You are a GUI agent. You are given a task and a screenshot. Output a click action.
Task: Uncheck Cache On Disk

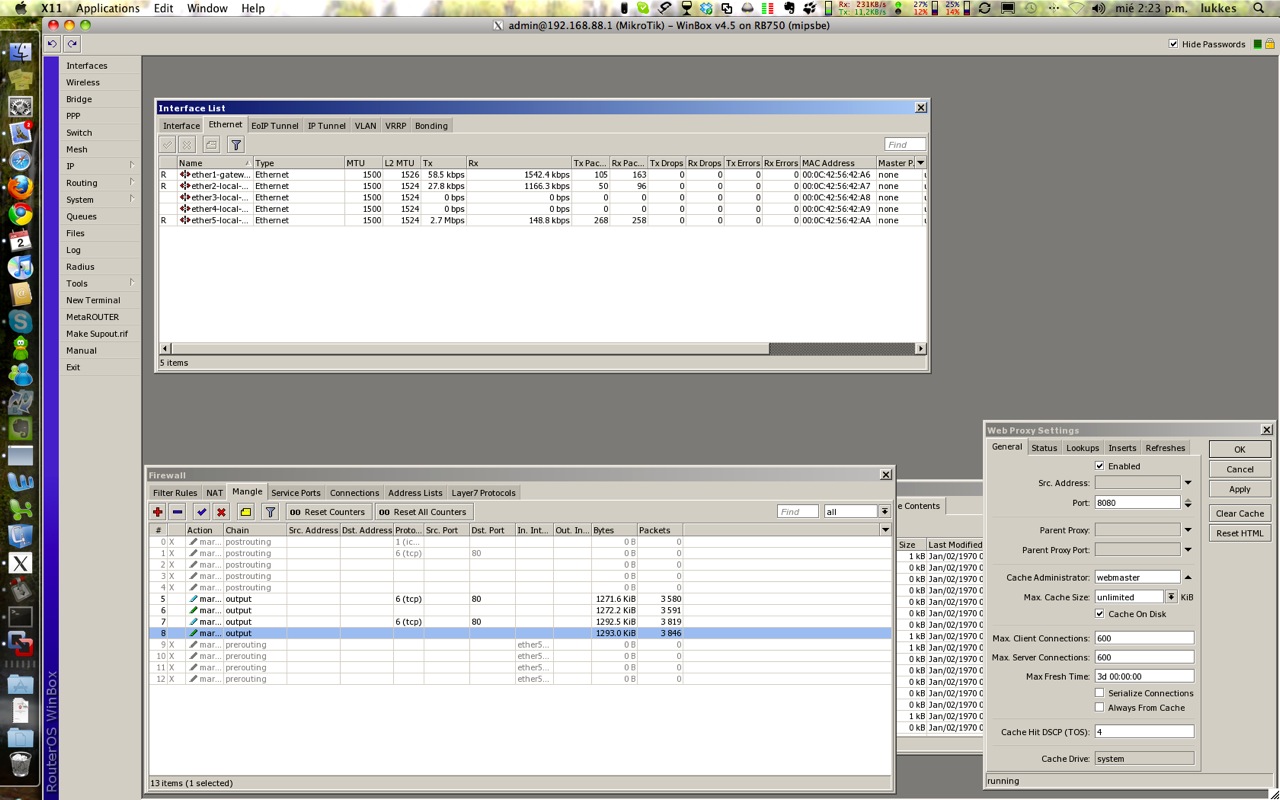[x=1100, y=613]
